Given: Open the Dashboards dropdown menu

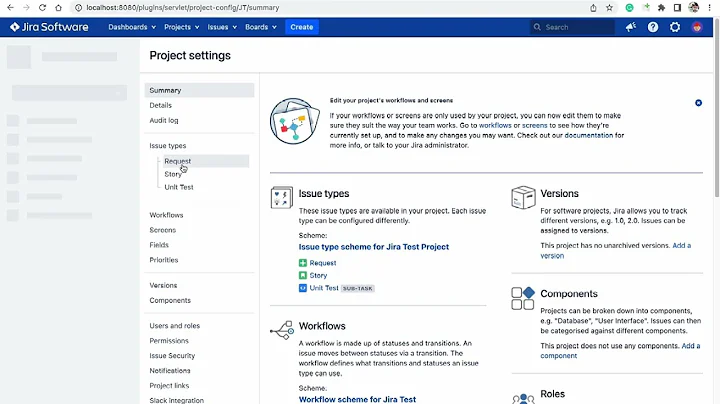Looking at the screenshot, I should (x=132, y=27).
